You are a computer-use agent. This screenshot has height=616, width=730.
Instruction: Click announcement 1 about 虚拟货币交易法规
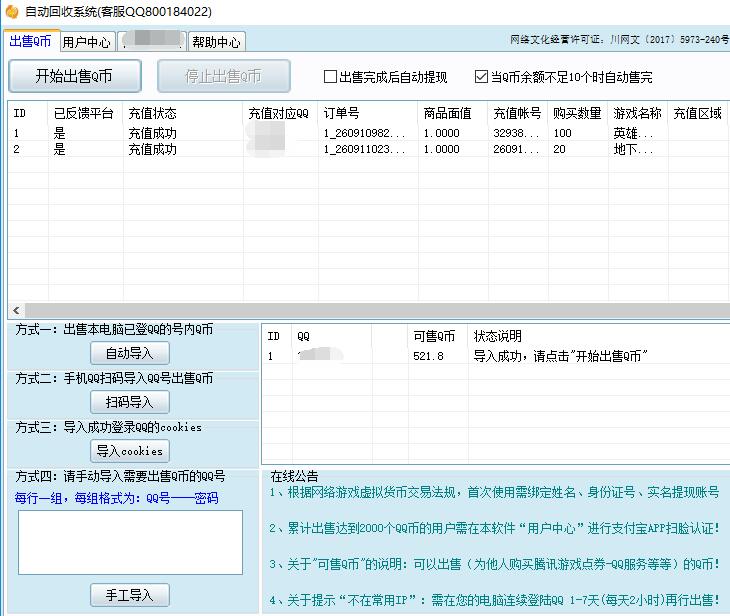click(494, 493)
